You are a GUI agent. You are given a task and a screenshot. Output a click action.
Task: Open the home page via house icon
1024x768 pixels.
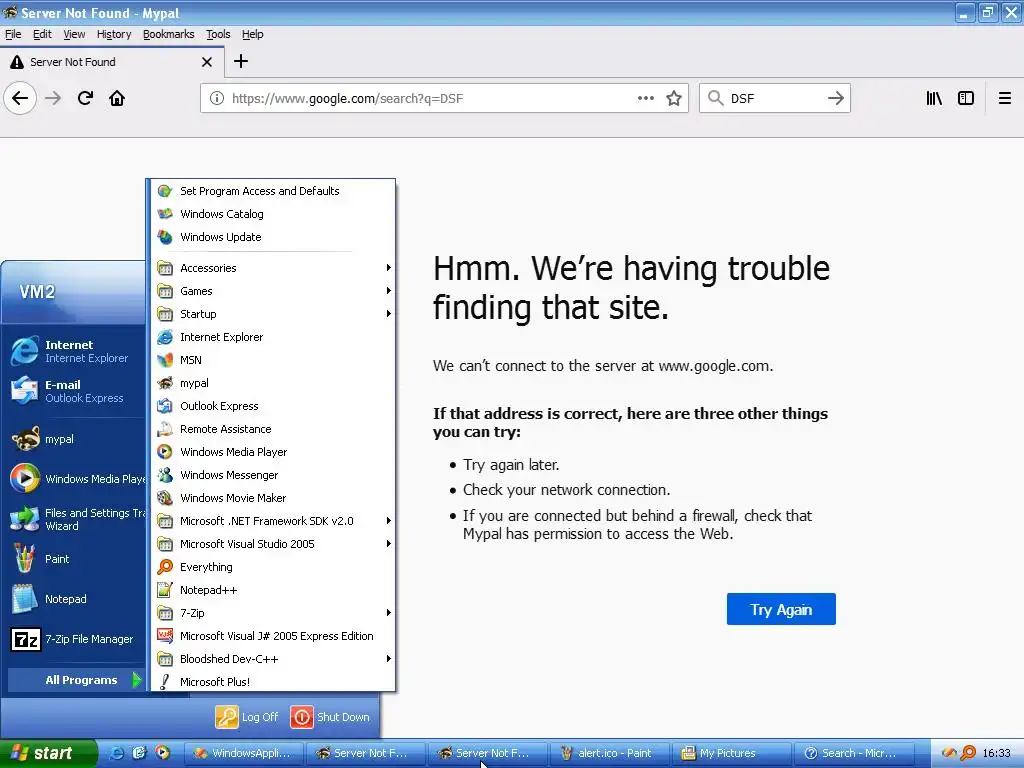(117, 99)
